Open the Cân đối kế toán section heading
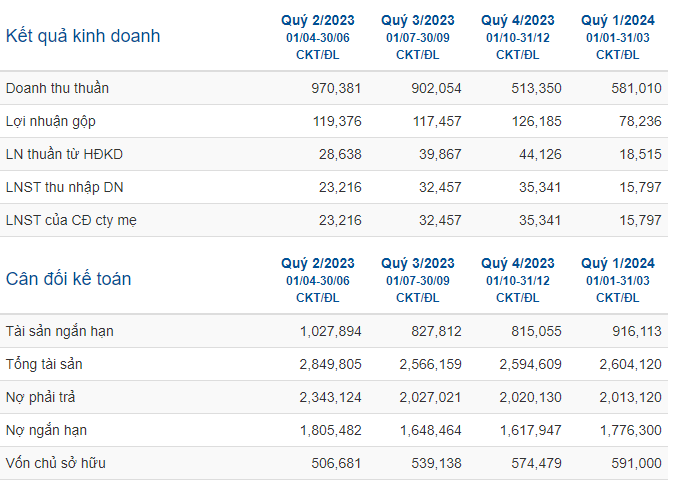 68,279
